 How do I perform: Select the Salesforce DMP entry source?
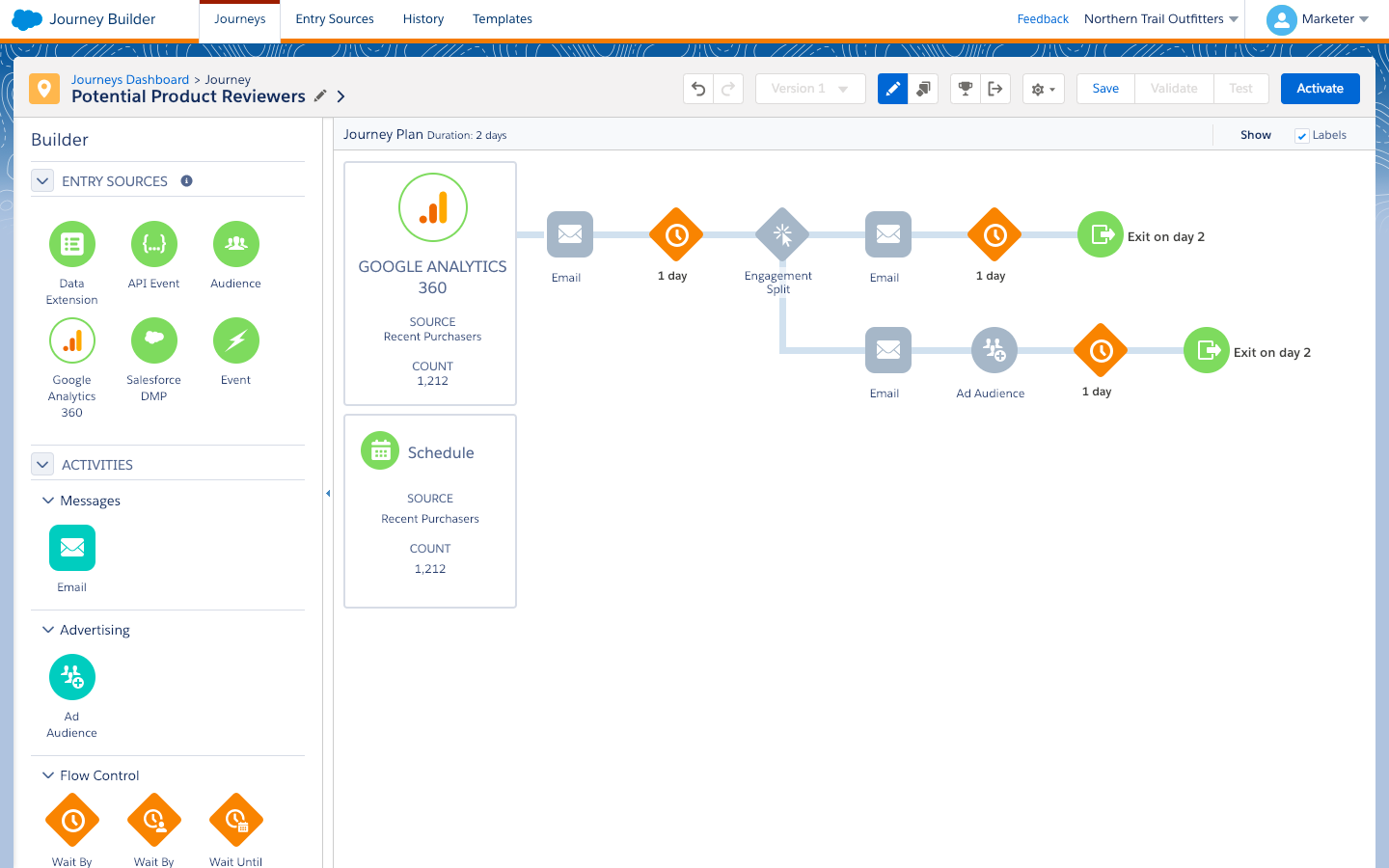[x=153, y=340]
